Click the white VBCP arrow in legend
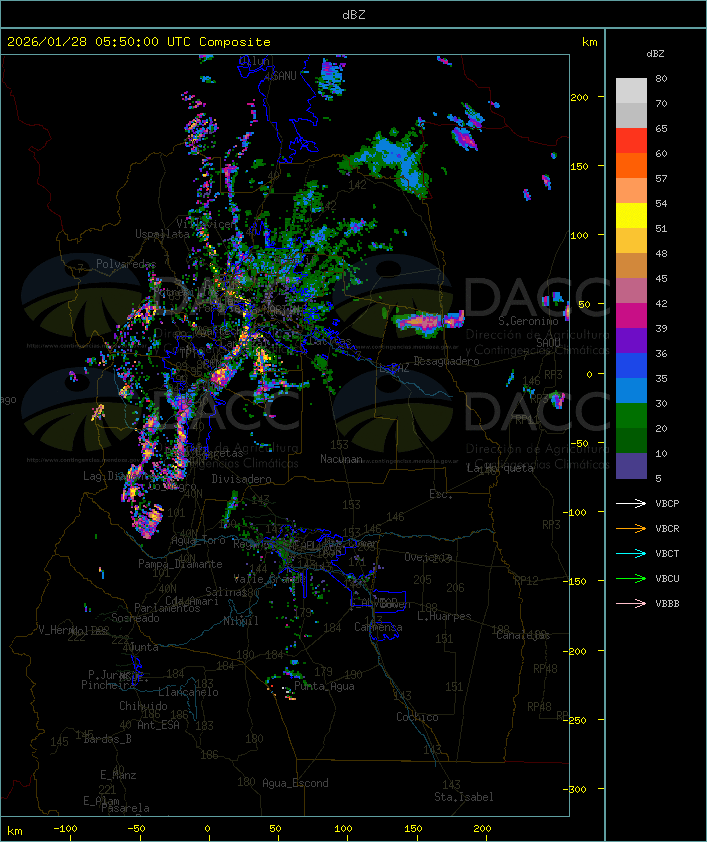Image resolution: width=707 pixels, height=842 pixels. [631, 503]
